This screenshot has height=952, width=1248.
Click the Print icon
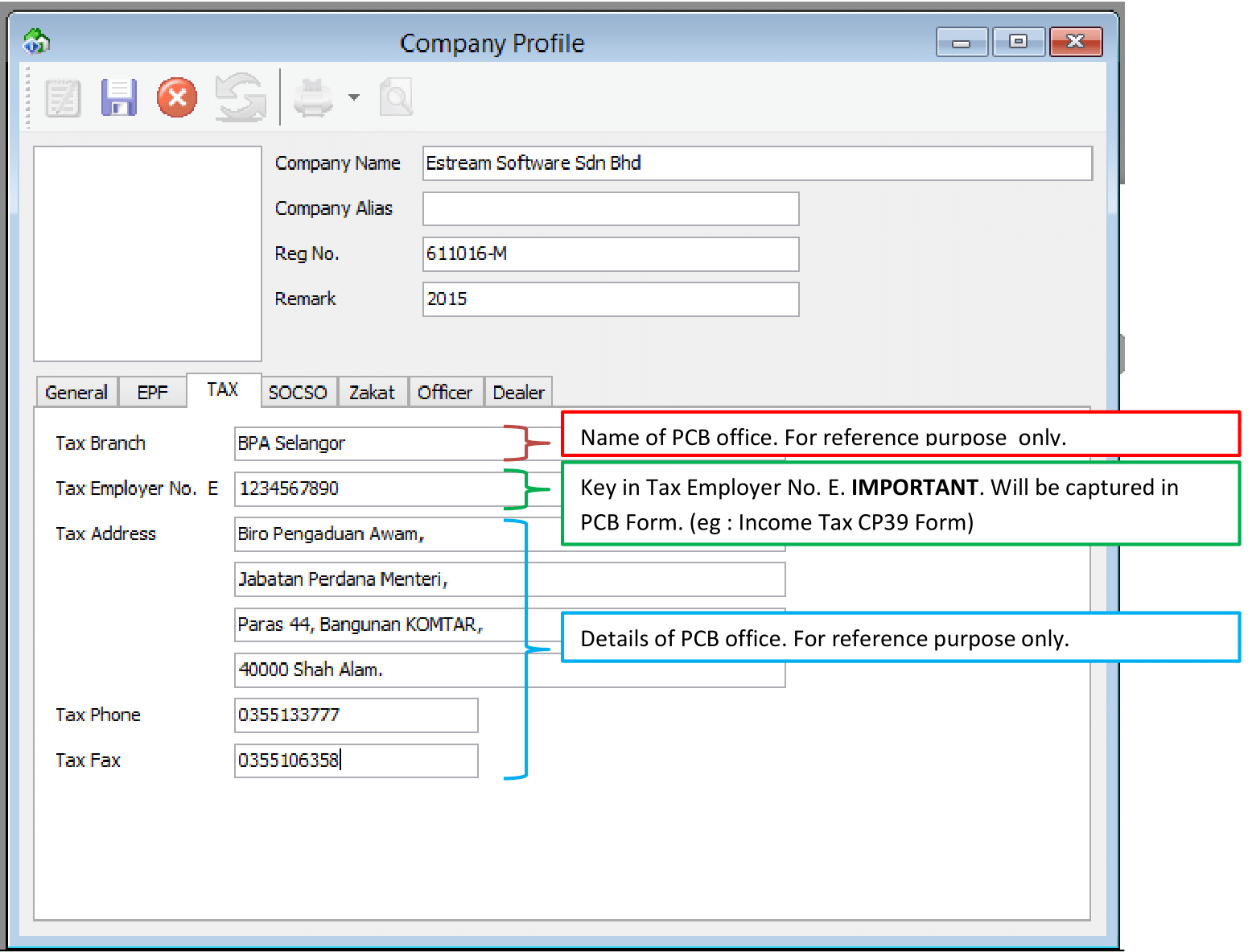coord(313,98)
